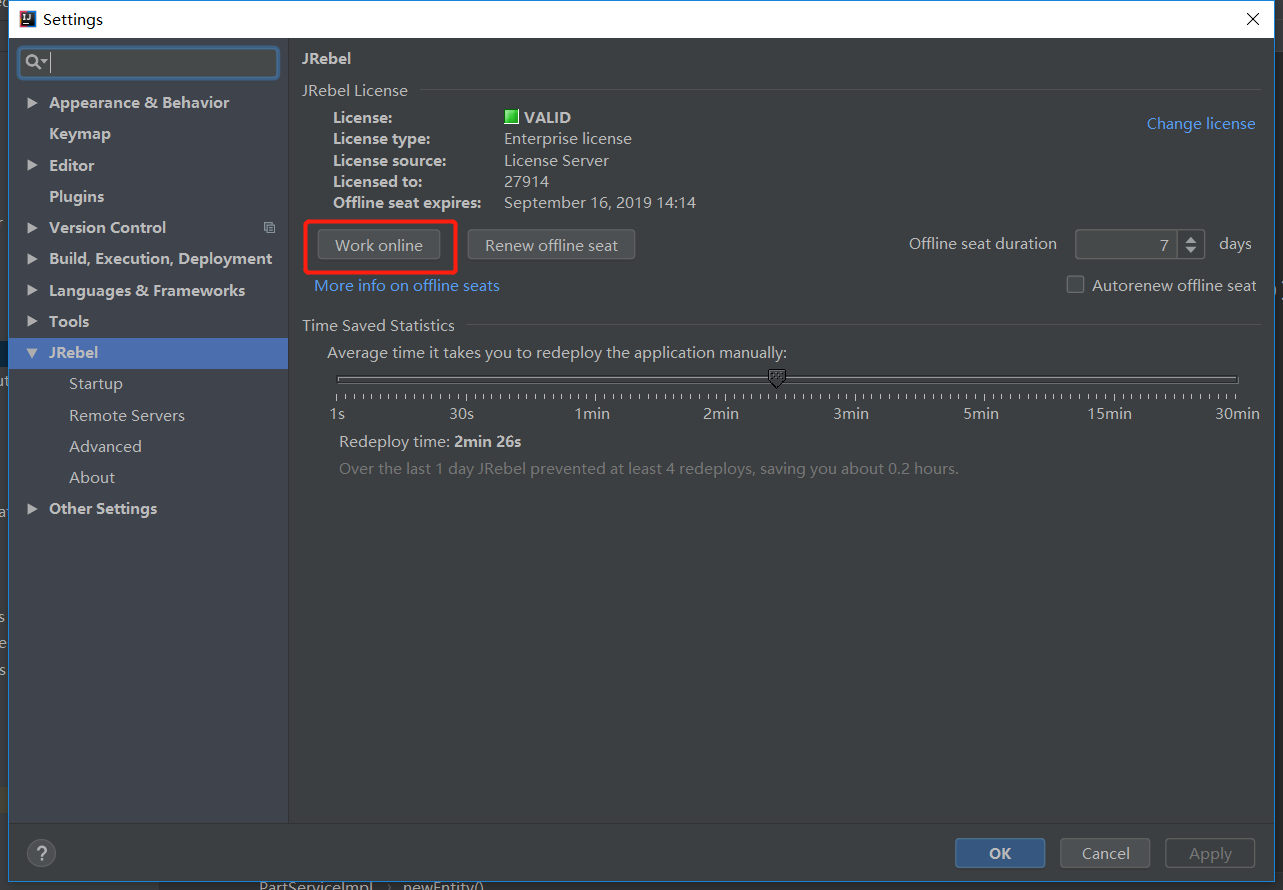The width and height of the screenshot is (1283, 890).
Task: Expand the Version Control arrow
Action: (32, 228)
